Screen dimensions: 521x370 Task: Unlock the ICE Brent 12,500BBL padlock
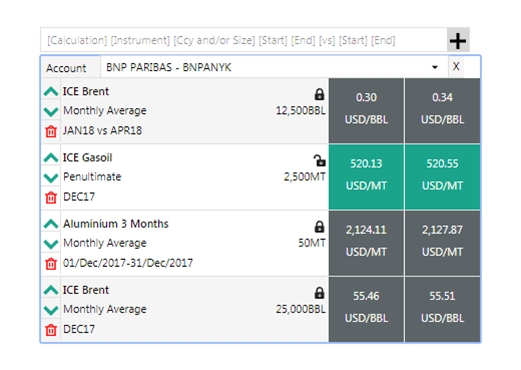pos(319,94)
